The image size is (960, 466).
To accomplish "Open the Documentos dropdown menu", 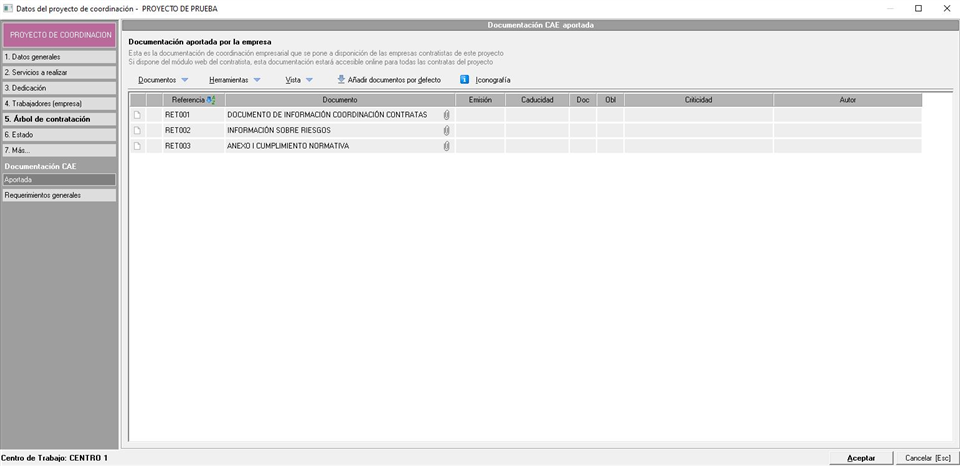I will tap(163, 80).
